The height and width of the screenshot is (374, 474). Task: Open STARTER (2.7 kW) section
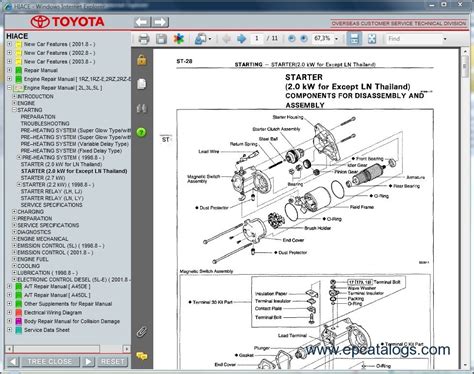click(43, 178)
